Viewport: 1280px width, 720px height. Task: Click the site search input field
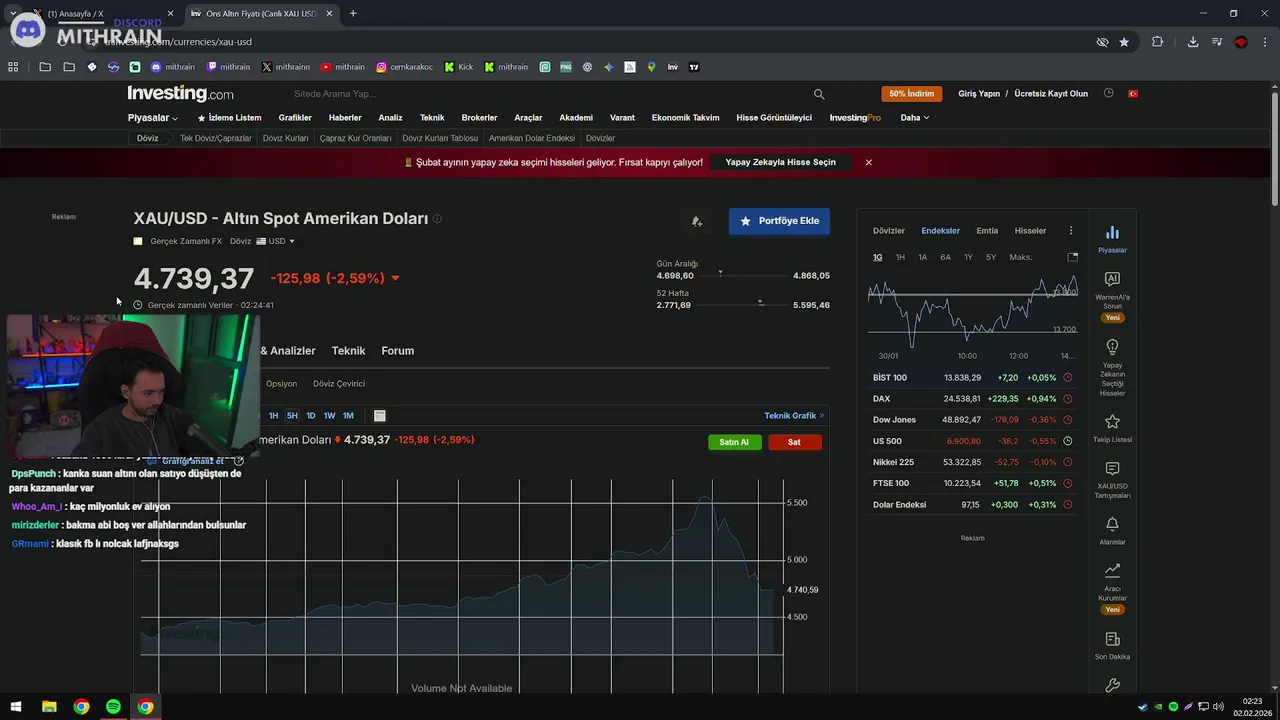click(548, 94)
